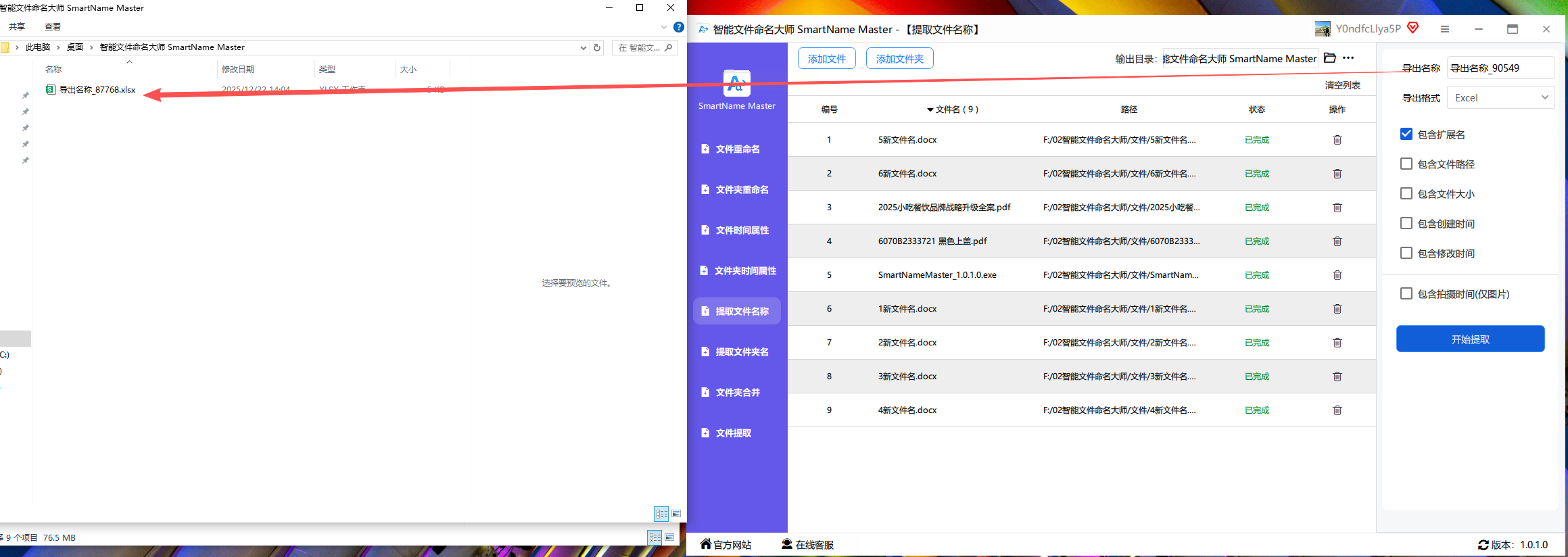The image size is (1568, 557).
Task: Click the file name 2025小吃餐饮品牌战略升级全案.pdf
Action: click(x=944, y=208)
